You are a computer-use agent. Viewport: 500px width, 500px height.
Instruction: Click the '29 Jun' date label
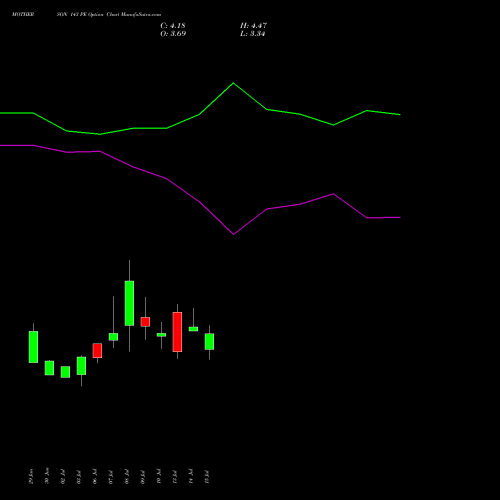click(x=31, y=476)
